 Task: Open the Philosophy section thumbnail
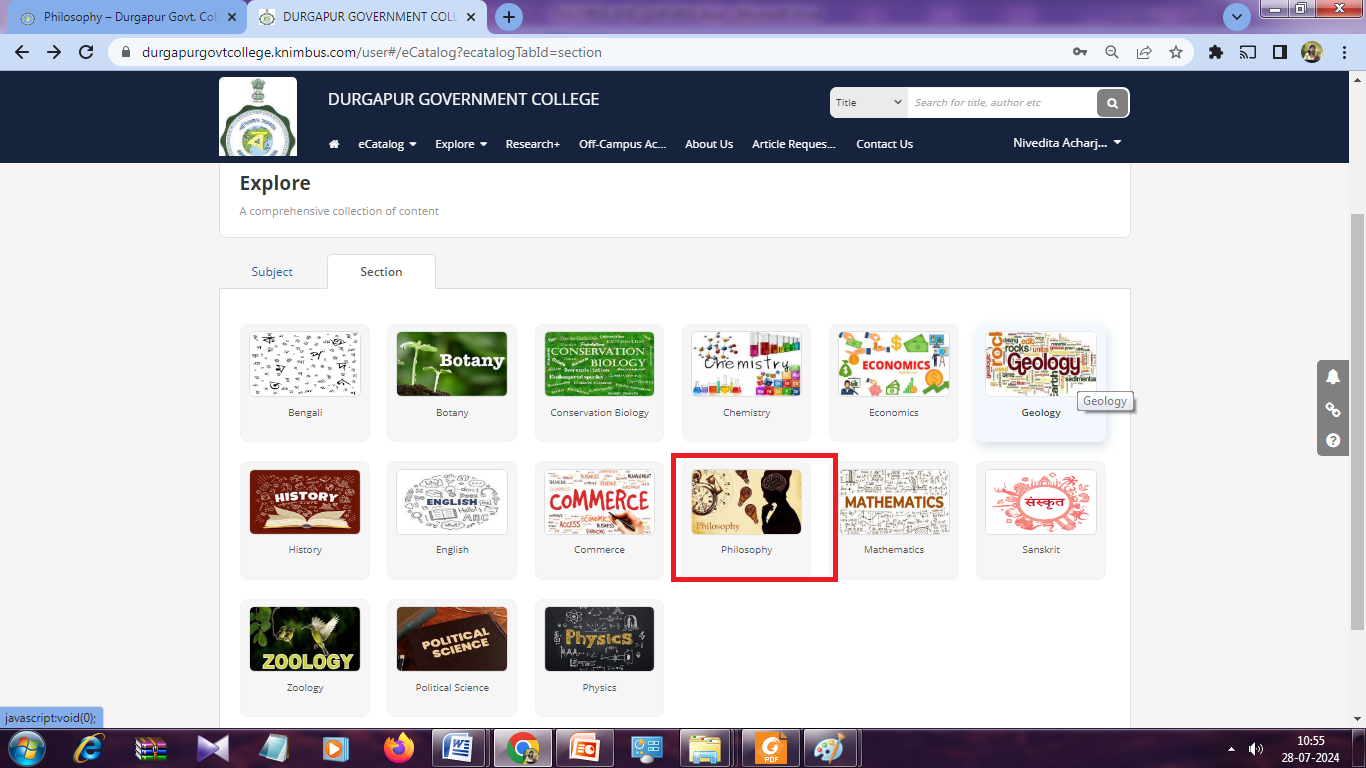(746, 503)
